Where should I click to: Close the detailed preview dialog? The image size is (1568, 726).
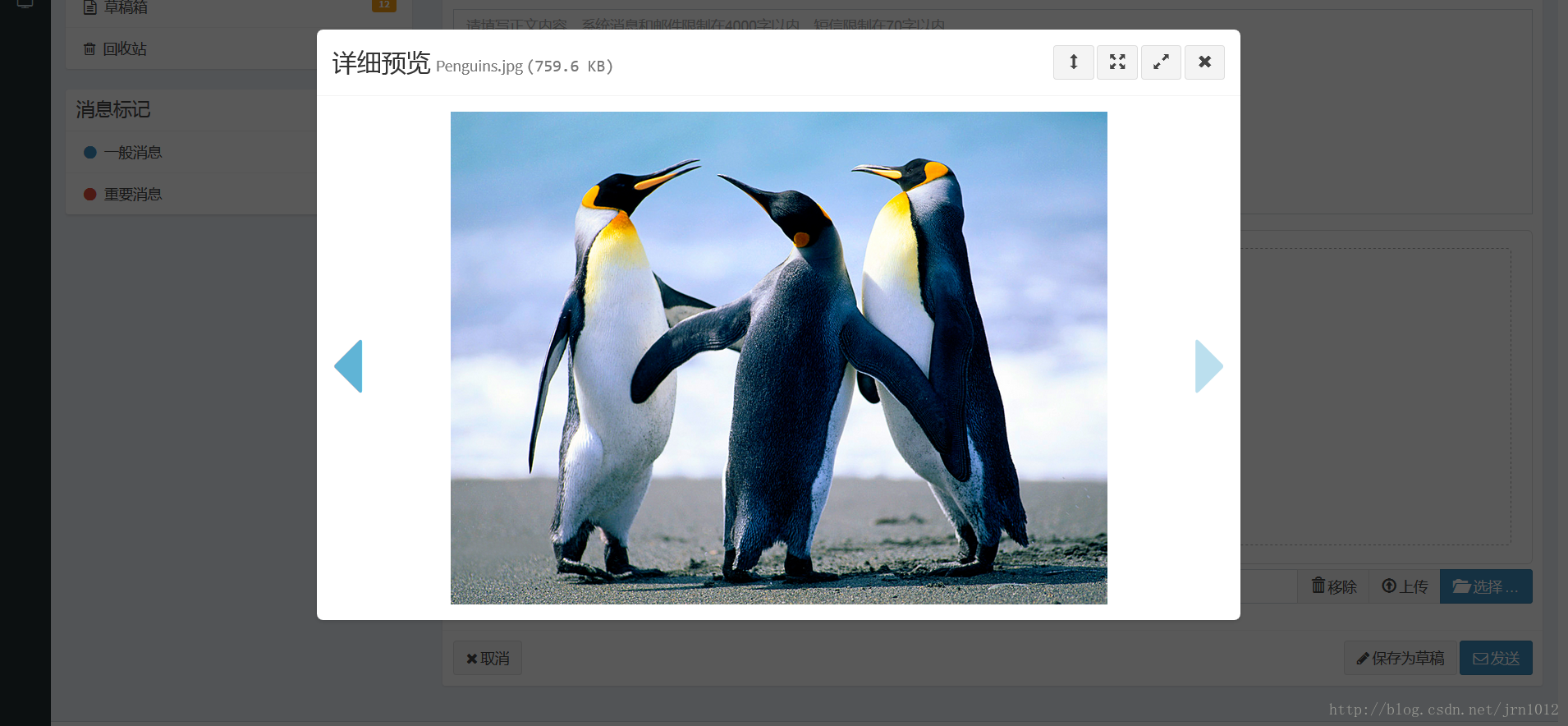click(1204, 62)
